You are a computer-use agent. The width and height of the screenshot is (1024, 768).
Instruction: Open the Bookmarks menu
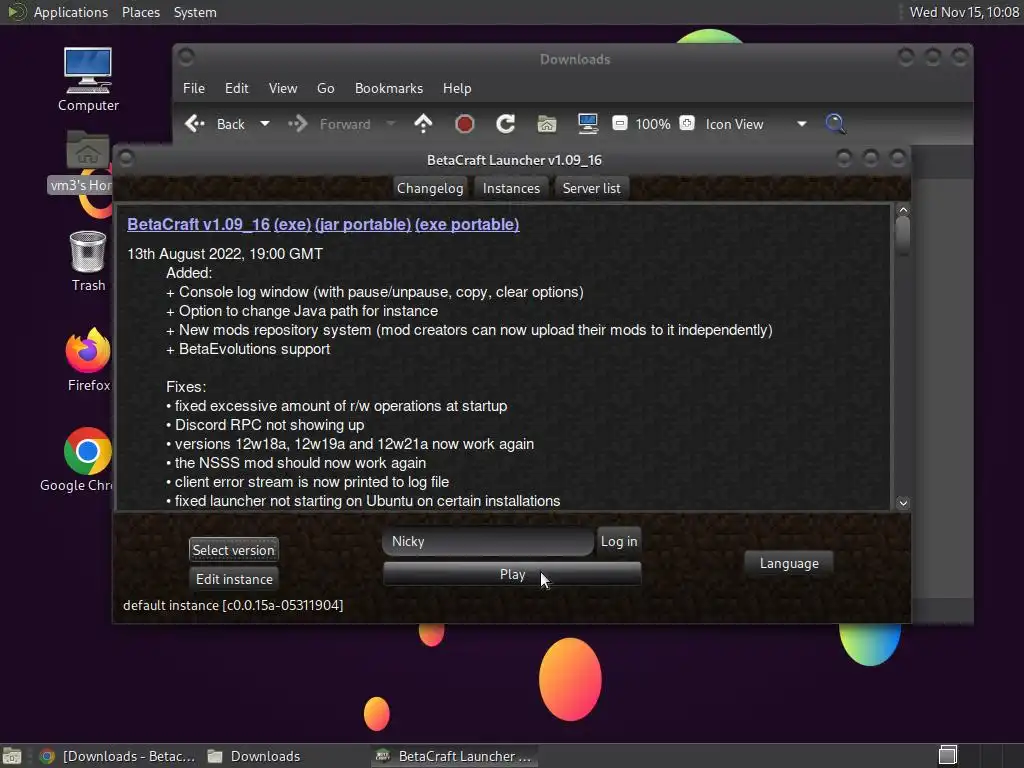(389, 88)
